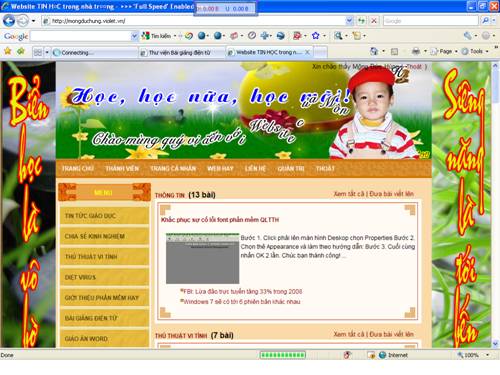This screenshot has width=500, height=375.
Task: Open the address bar dropdown arrow
Action: pyautogui.click(x=349, y=21)
